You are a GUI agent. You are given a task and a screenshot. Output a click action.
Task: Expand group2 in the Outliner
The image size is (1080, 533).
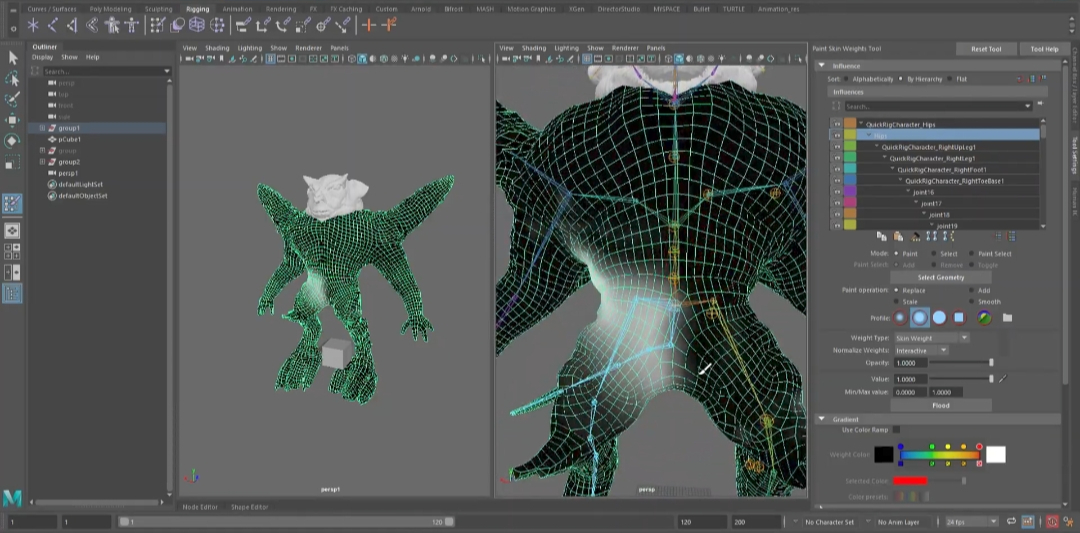click(x=42, y=162)
